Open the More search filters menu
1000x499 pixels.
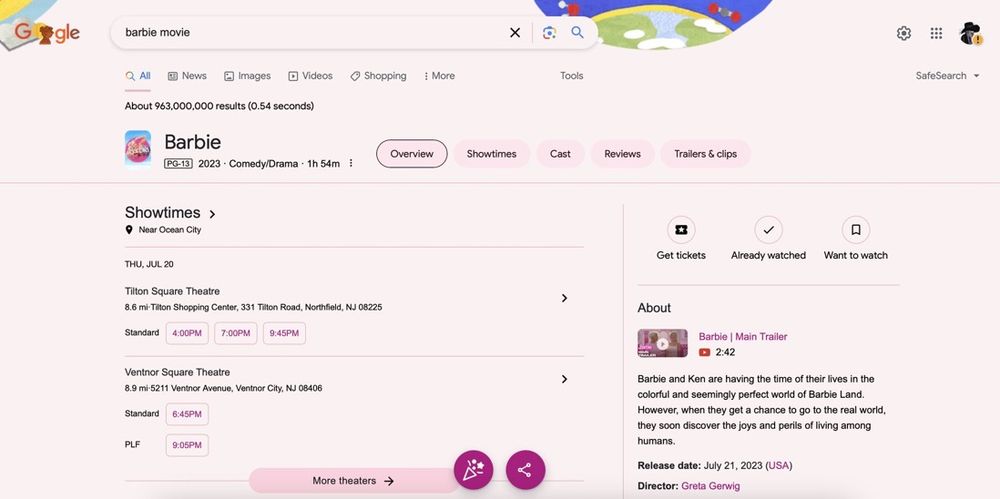click(439, 75)
